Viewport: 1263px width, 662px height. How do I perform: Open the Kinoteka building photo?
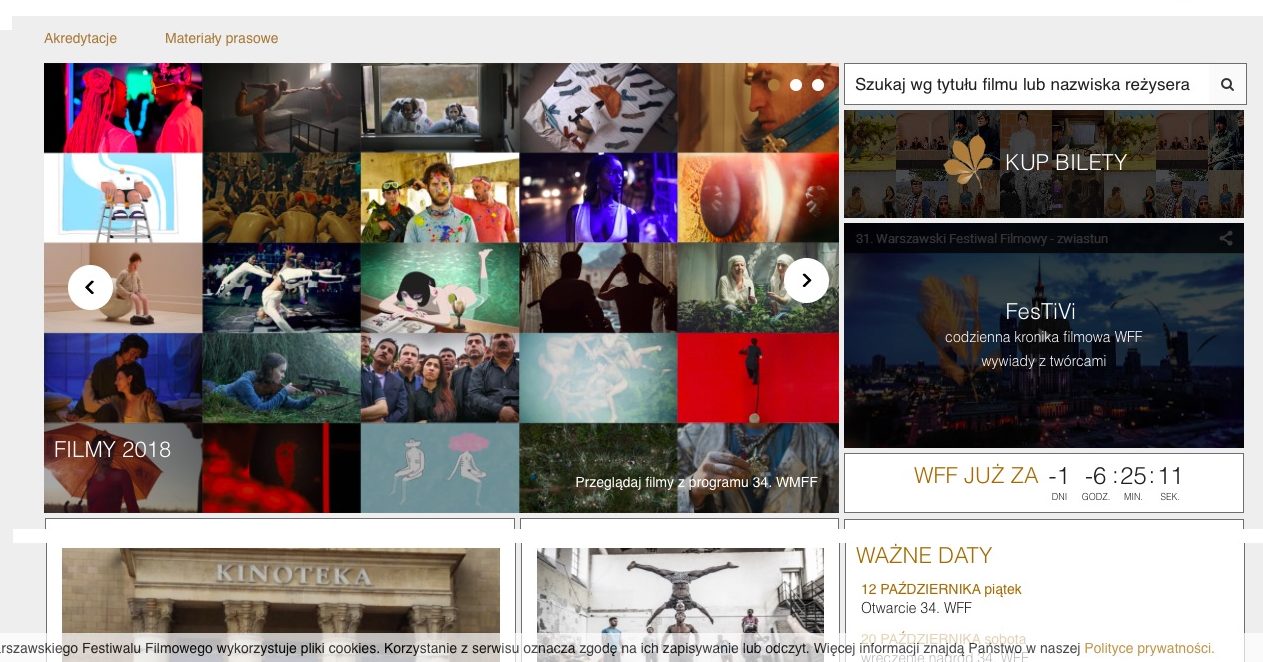(x=281, y=605)
